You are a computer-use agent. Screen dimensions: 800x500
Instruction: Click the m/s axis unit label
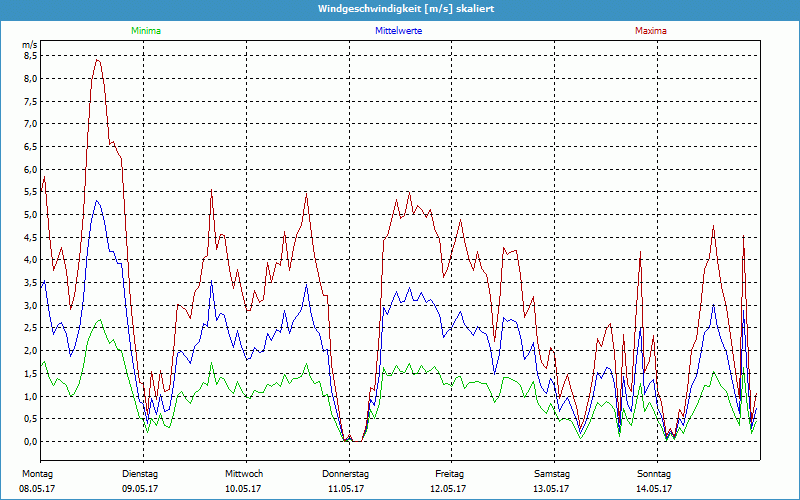(30, 45)
